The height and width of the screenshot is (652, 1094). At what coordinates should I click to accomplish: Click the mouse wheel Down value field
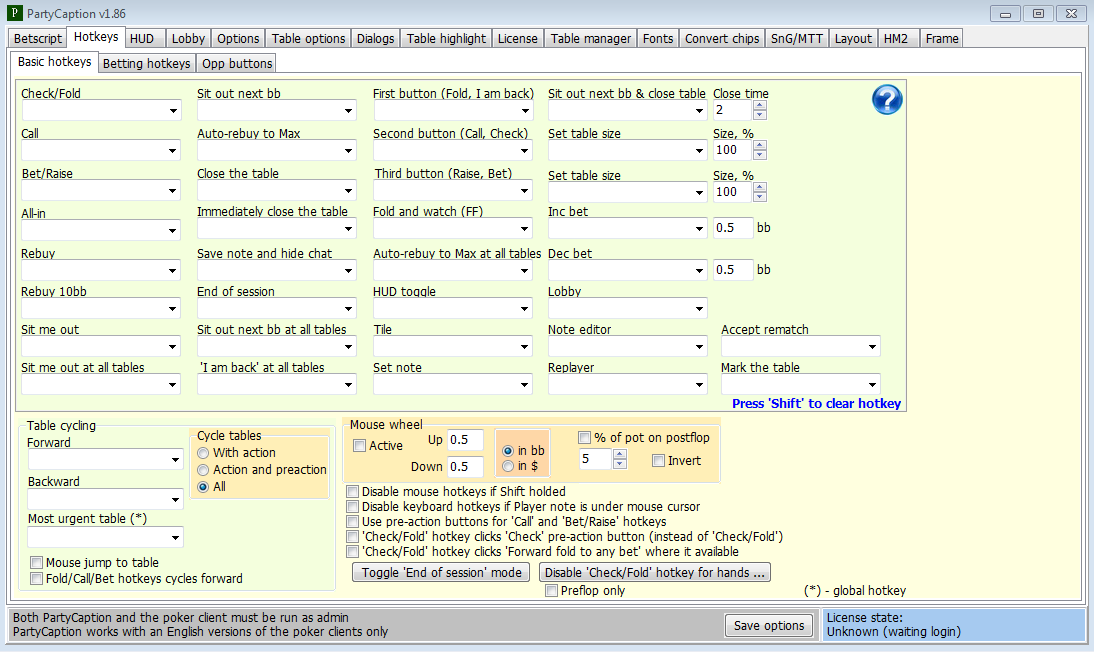click(x=465, y=466)
